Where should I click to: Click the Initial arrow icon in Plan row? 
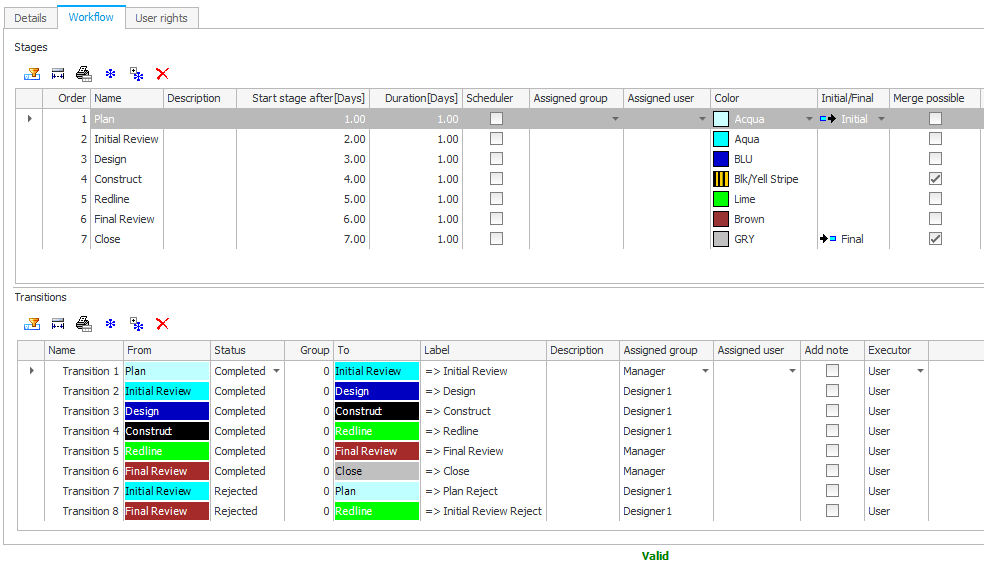pyautogui.click(x=828, y=119)
